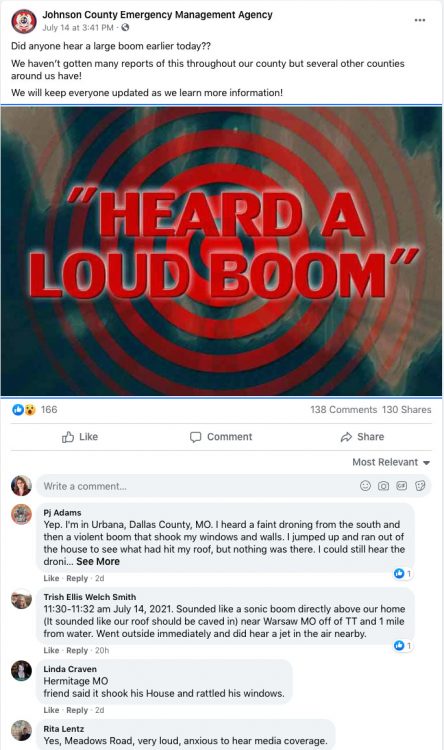The height and width of the screenshot is (750, 444).
Task: Open the post options three-dot menu
Action: click(420, 20)
